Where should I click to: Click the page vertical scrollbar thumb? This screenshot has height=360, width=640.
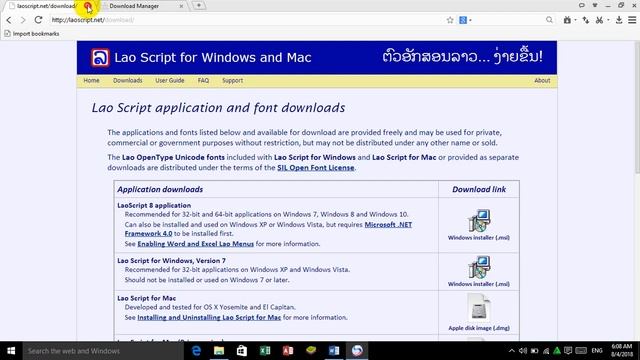[x=637, y=107]
